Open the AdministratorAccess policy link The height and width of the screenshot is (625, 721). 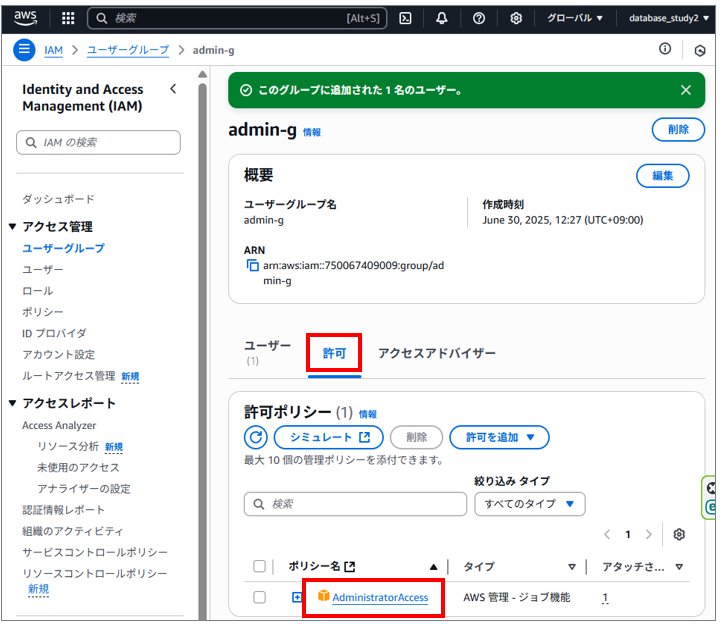[x=380, y=597]
